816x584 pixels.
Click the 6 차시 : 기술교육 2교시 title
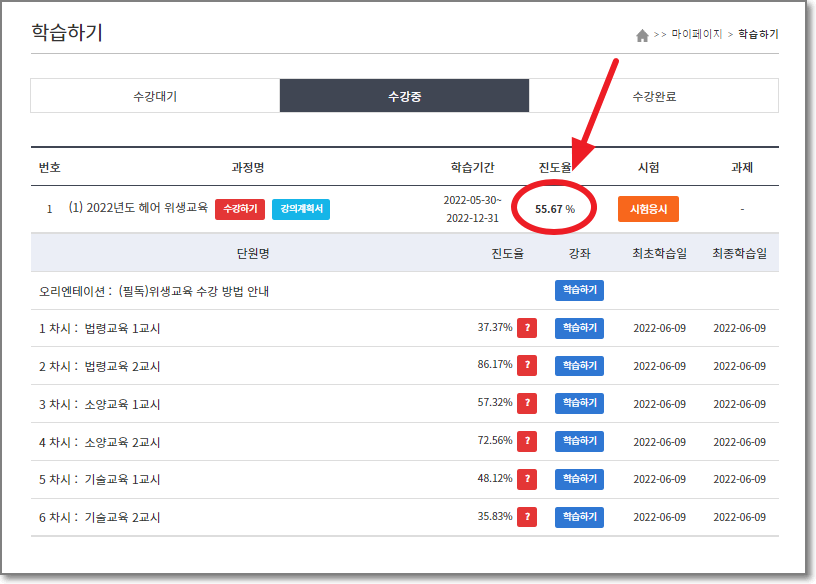99,517
